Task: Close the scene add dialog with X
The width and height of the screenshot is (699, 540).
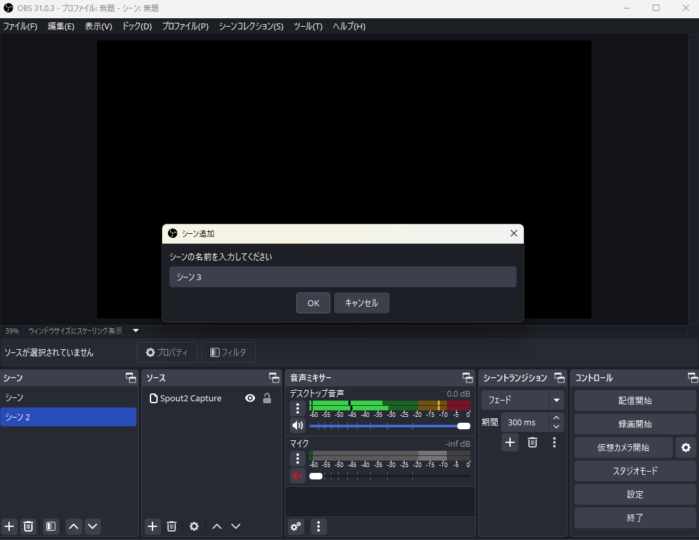Action: (514, 233)
